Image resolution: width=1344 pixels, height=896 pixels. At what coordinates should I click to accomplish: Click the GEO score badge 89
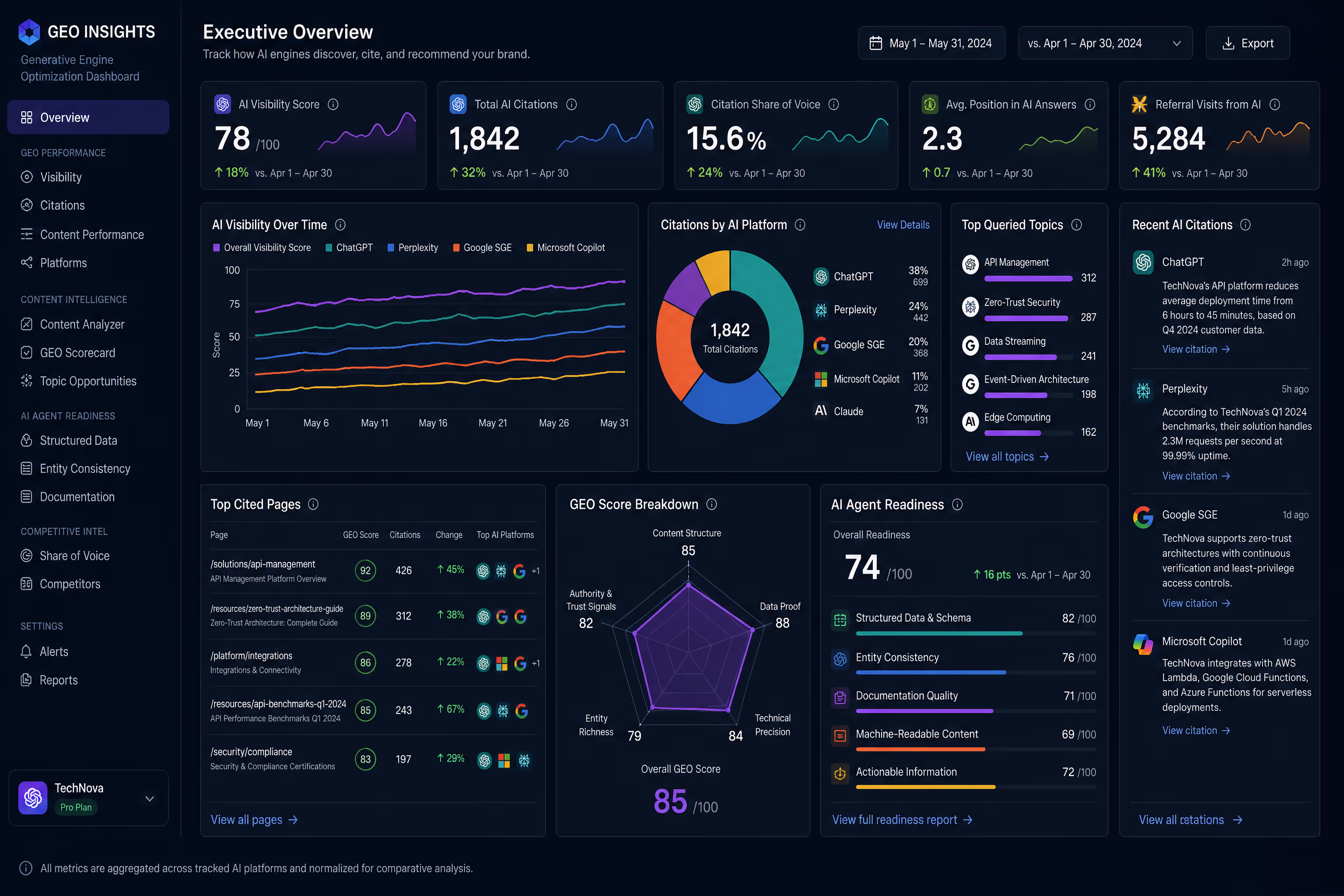click(x=365, y=616)
